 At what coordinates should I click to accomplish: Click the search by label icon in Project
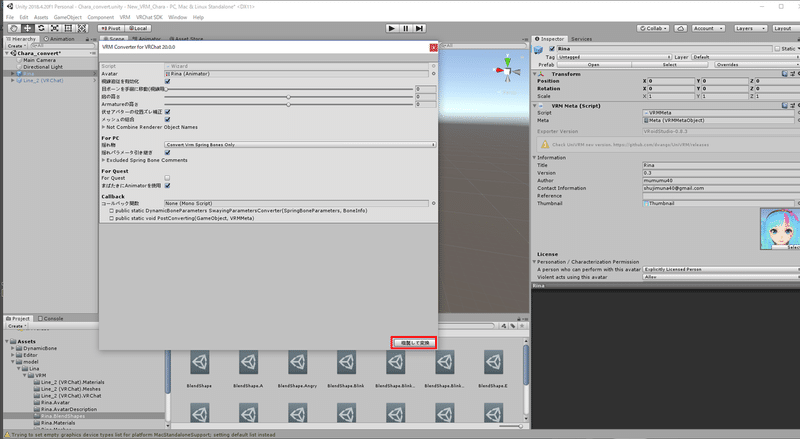513,326
